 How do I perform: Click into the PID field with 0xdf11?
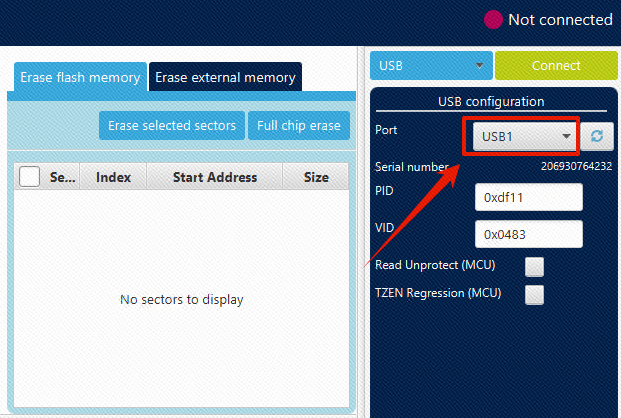tap(528, 198)
